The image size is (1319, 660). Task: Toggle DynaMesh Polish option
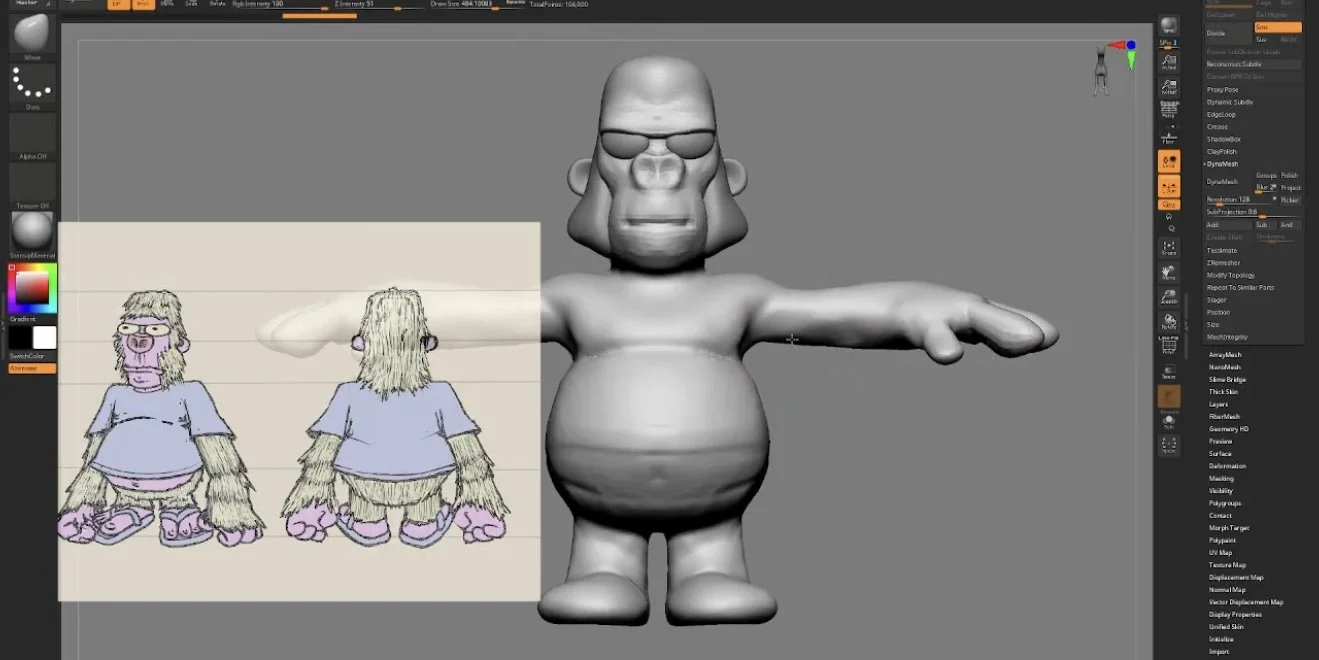tap(1290, 175)
